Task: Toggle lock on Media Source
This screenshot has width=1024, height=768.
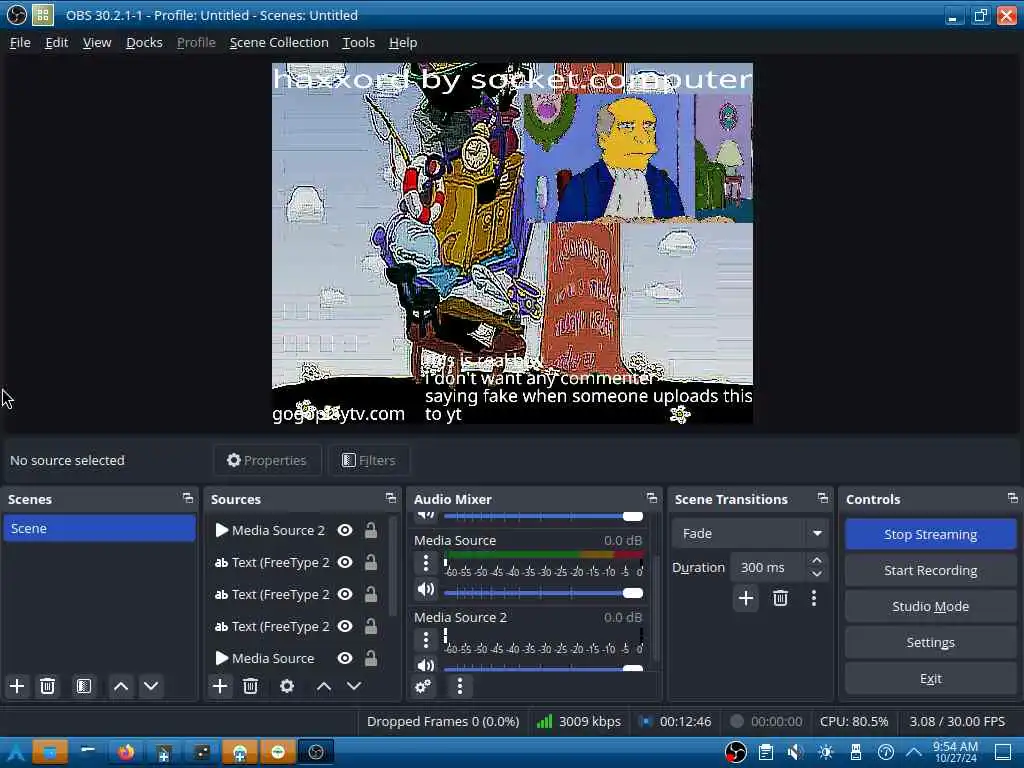Action: click(371, 658)
